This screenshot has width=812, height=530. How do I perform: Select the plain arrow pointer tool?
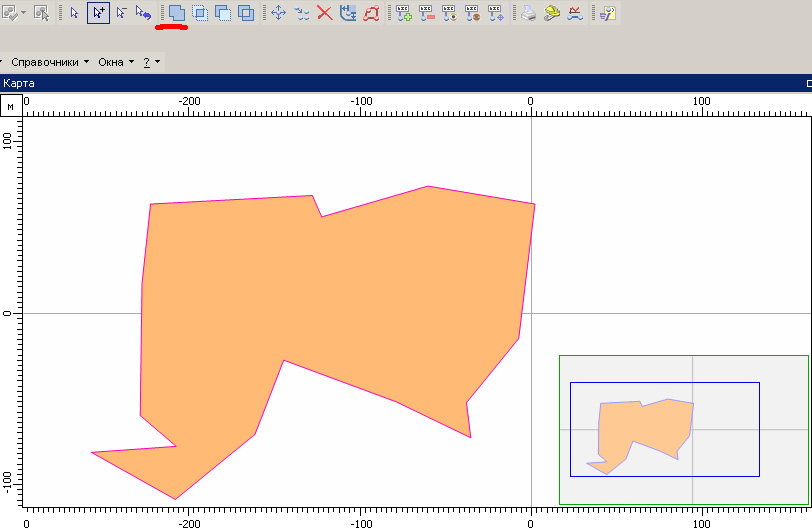coord(74,13)
